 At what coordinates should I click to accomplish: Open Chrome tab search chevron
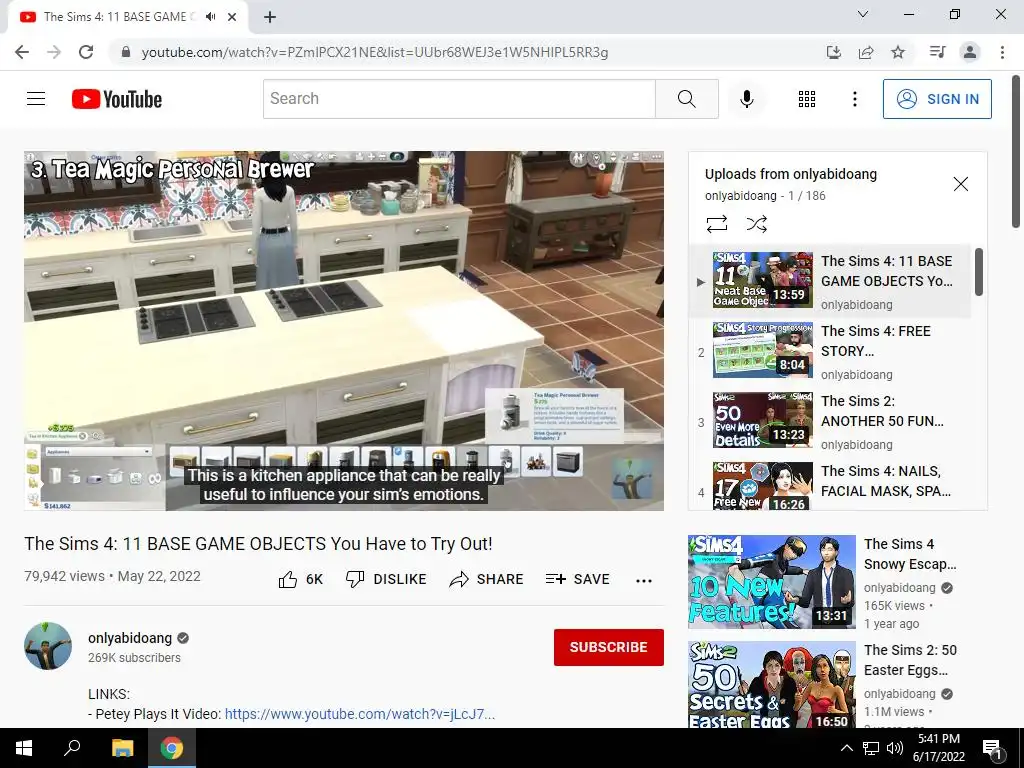coord(863,14)
